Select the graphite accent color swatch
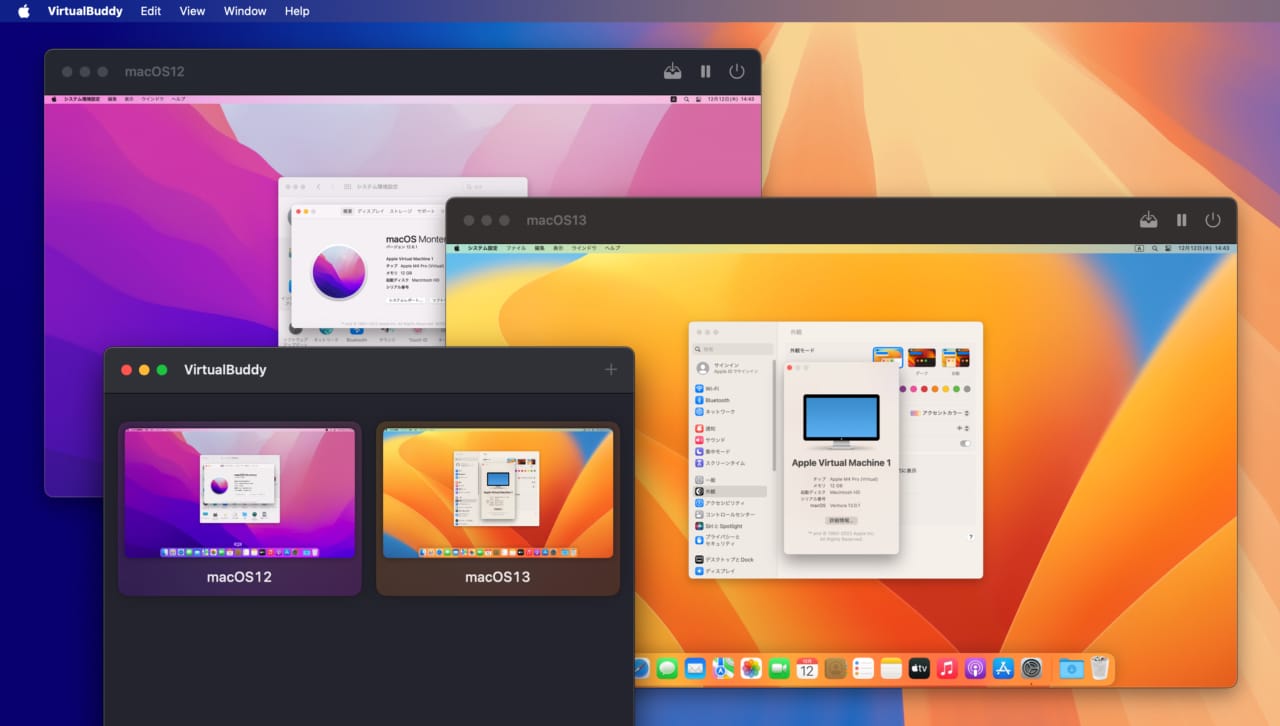Screen dimensions: 1280x726 pyautogui.click(x=967, y=389)
